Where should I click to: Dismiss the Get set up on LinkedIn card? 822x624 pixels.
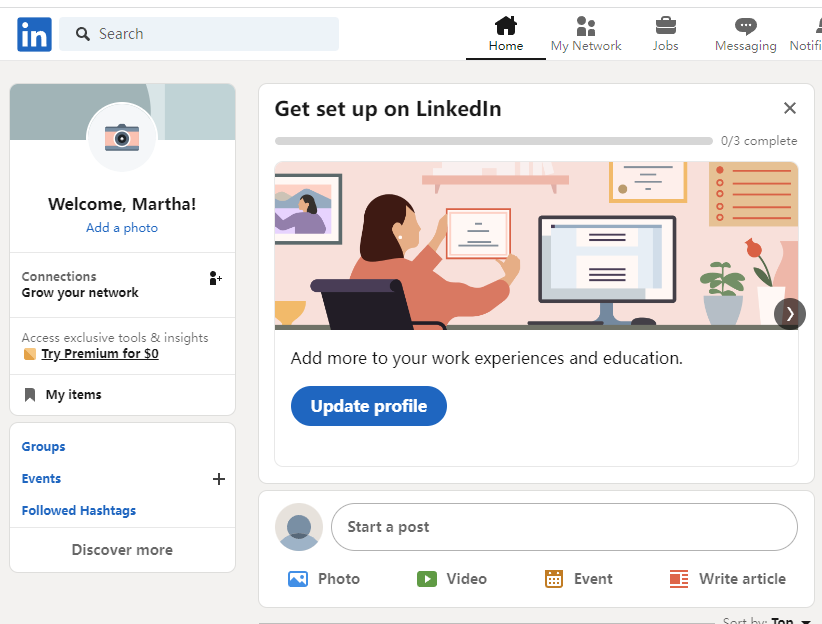(789, 108)
